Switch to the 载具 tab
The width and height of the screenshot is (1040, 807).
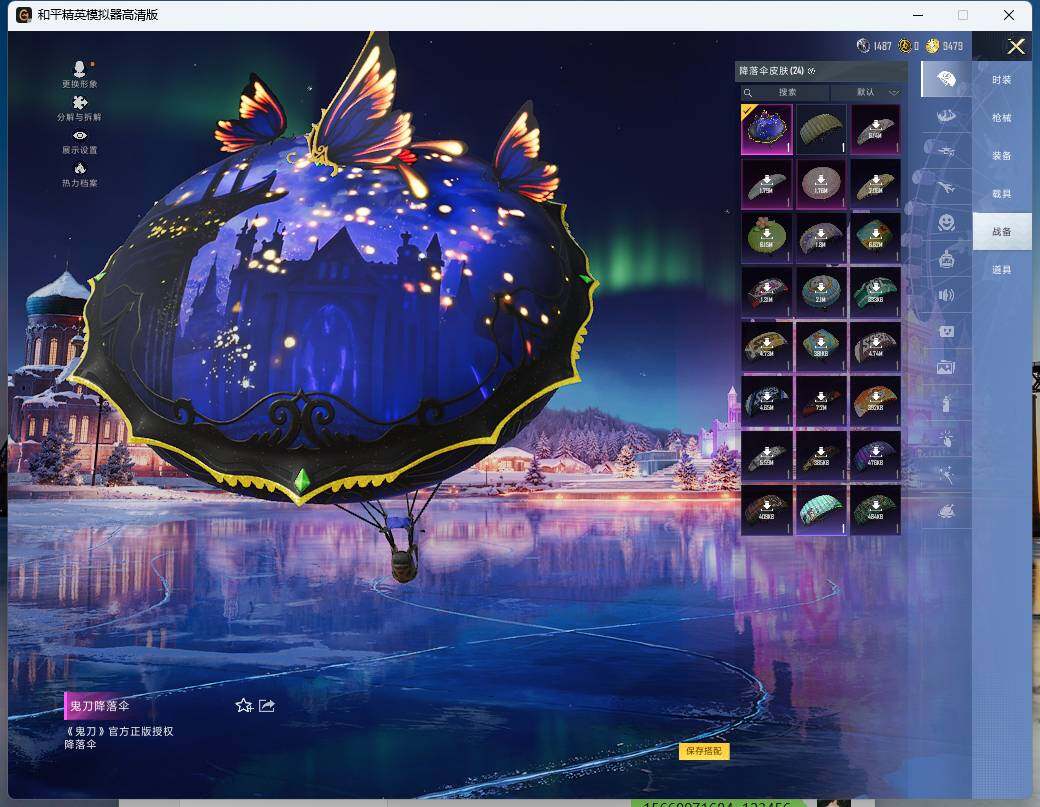(x=1002, y=194)
